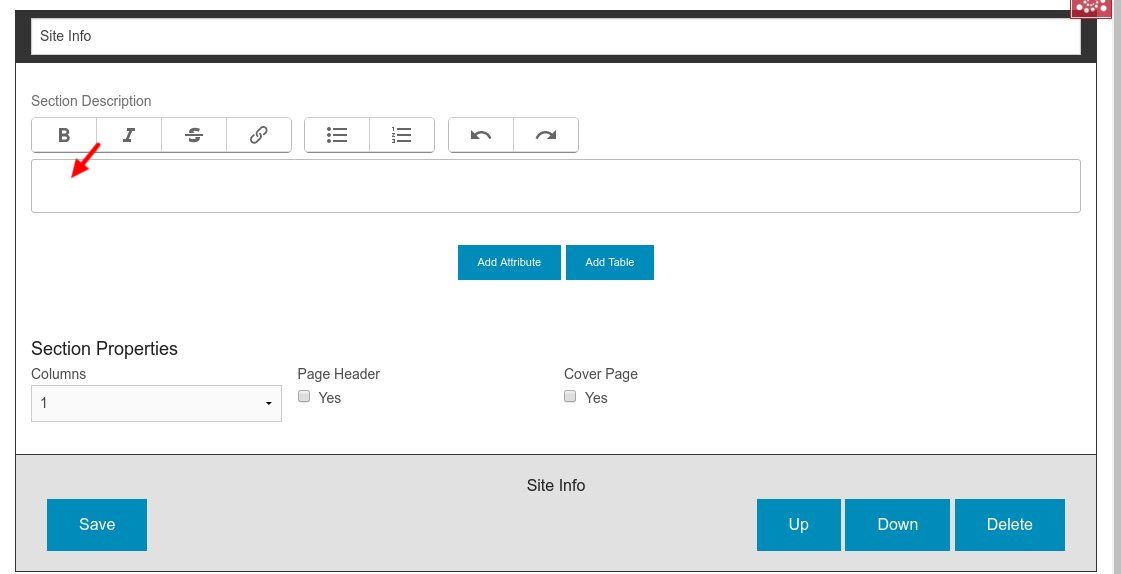Undo the last edit in the description
Viewport: 1121px width, 574px height.
point(481,135)
